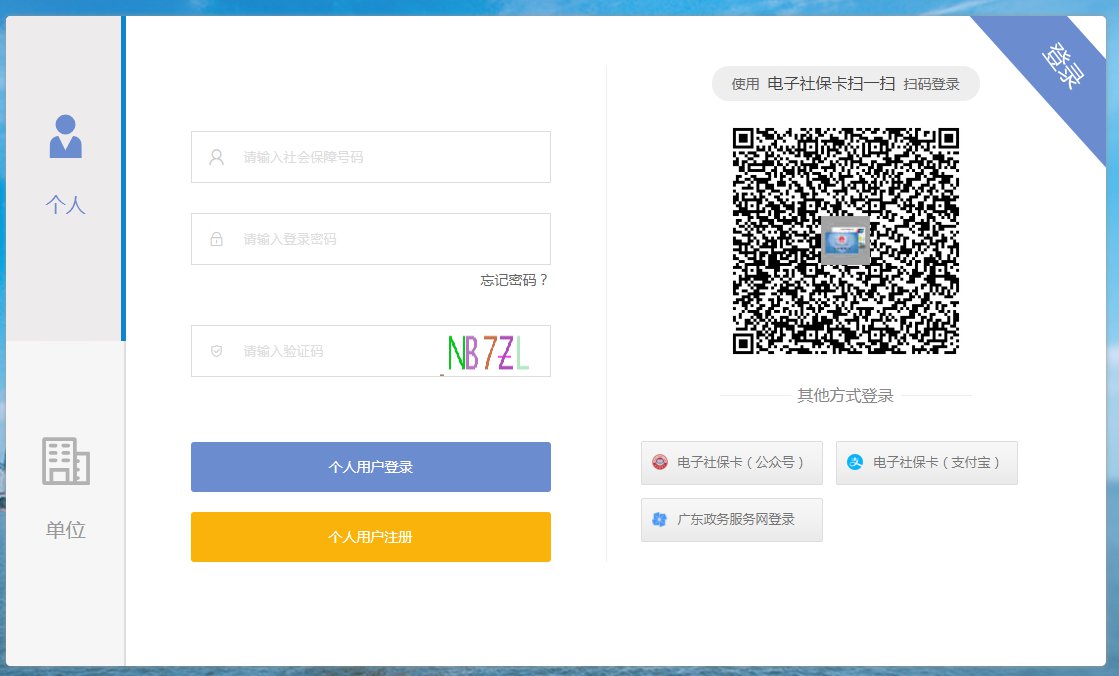
Task: Click the red 公众号 social security card icon
Action: click(x=659, y=463)
